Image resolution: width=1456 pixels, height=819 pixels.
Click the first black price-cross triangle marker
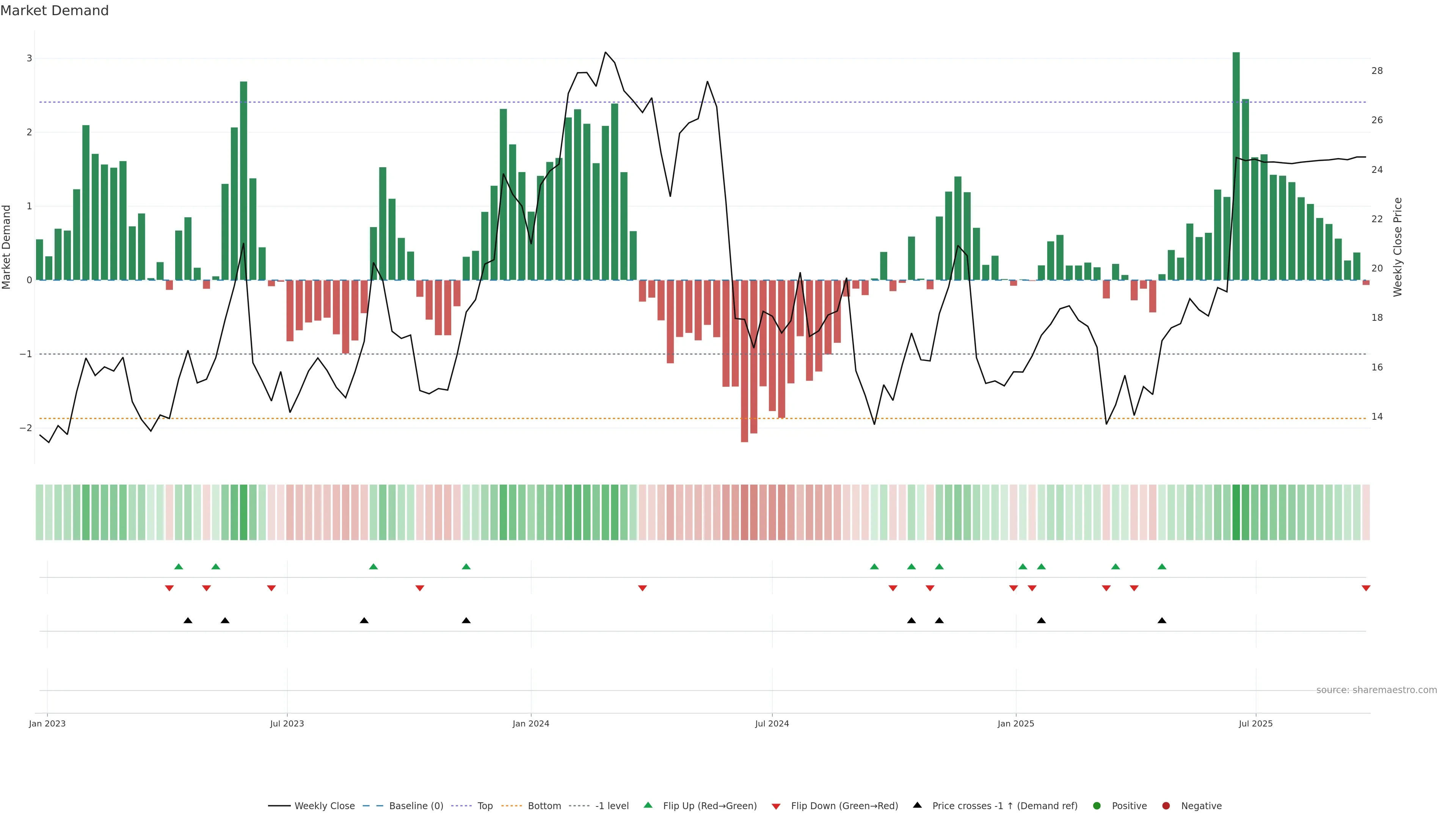tap(188, 621)
